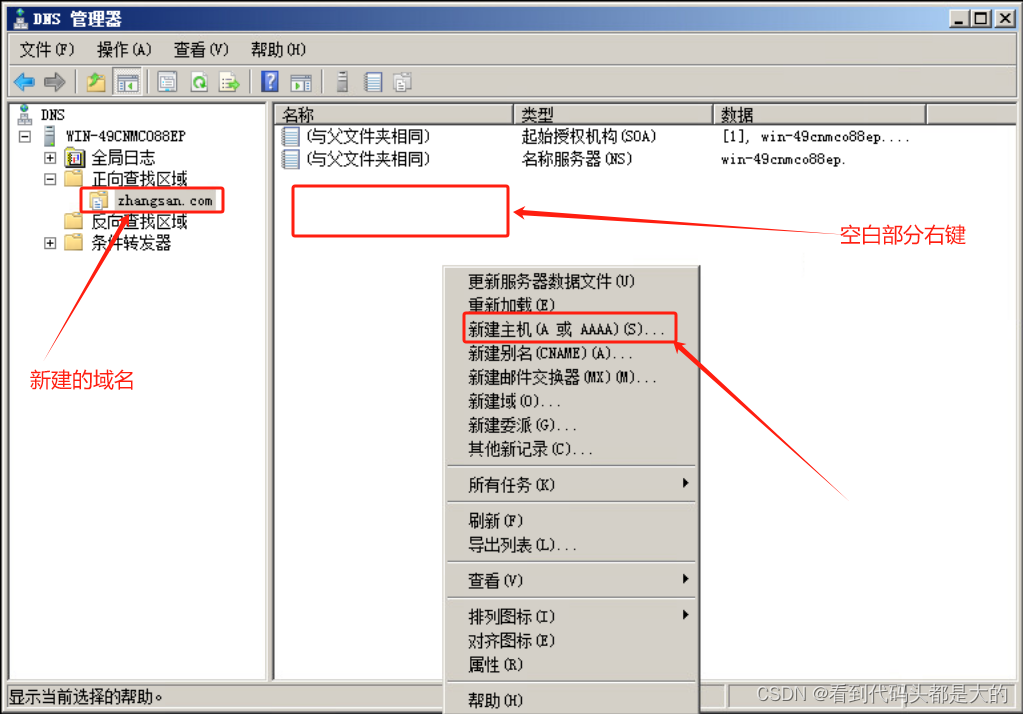Expand the 条件转发器 tree node

point(49,242)
